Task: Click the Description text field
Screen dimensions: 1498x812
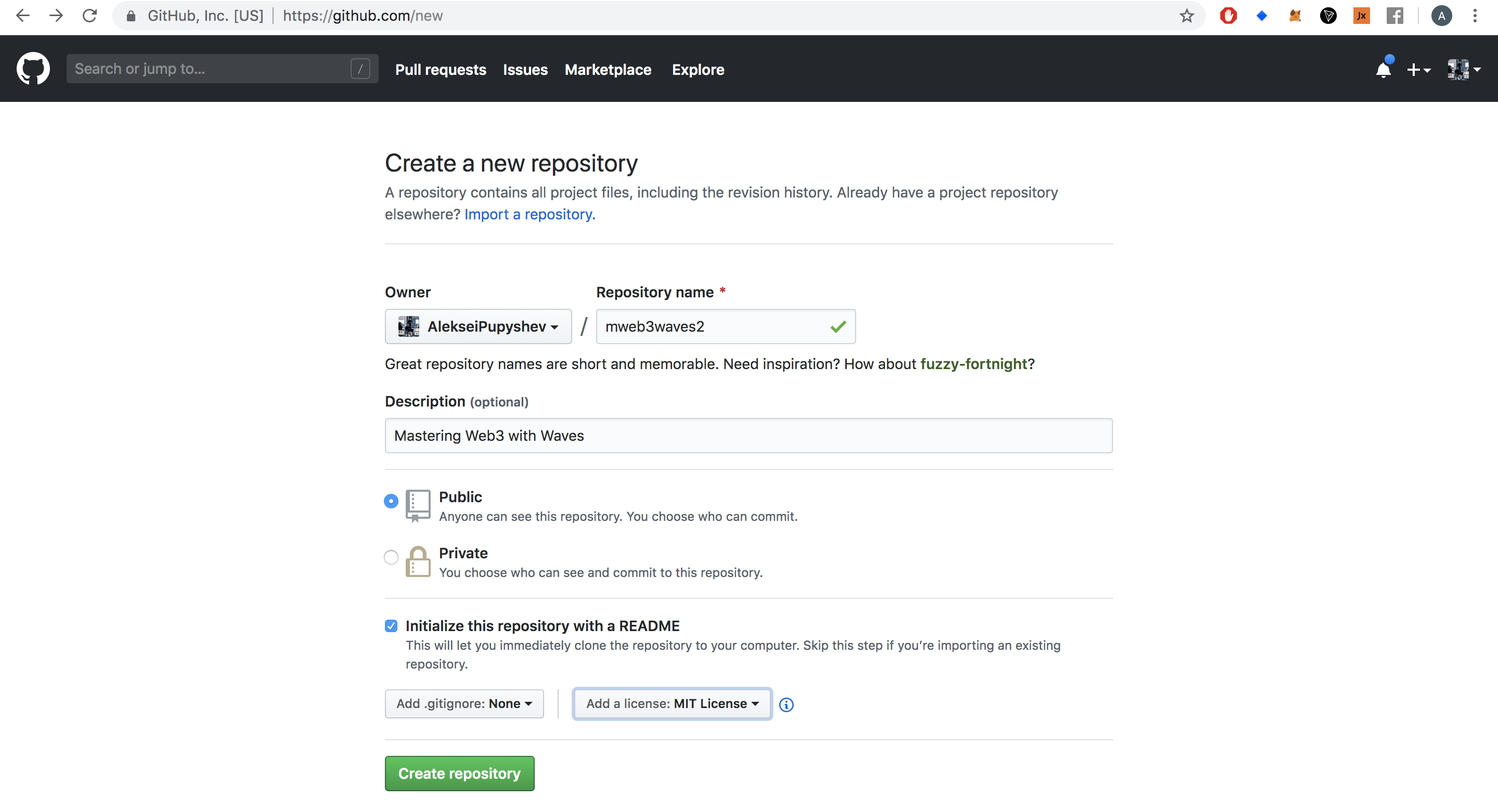Action: 748,436
